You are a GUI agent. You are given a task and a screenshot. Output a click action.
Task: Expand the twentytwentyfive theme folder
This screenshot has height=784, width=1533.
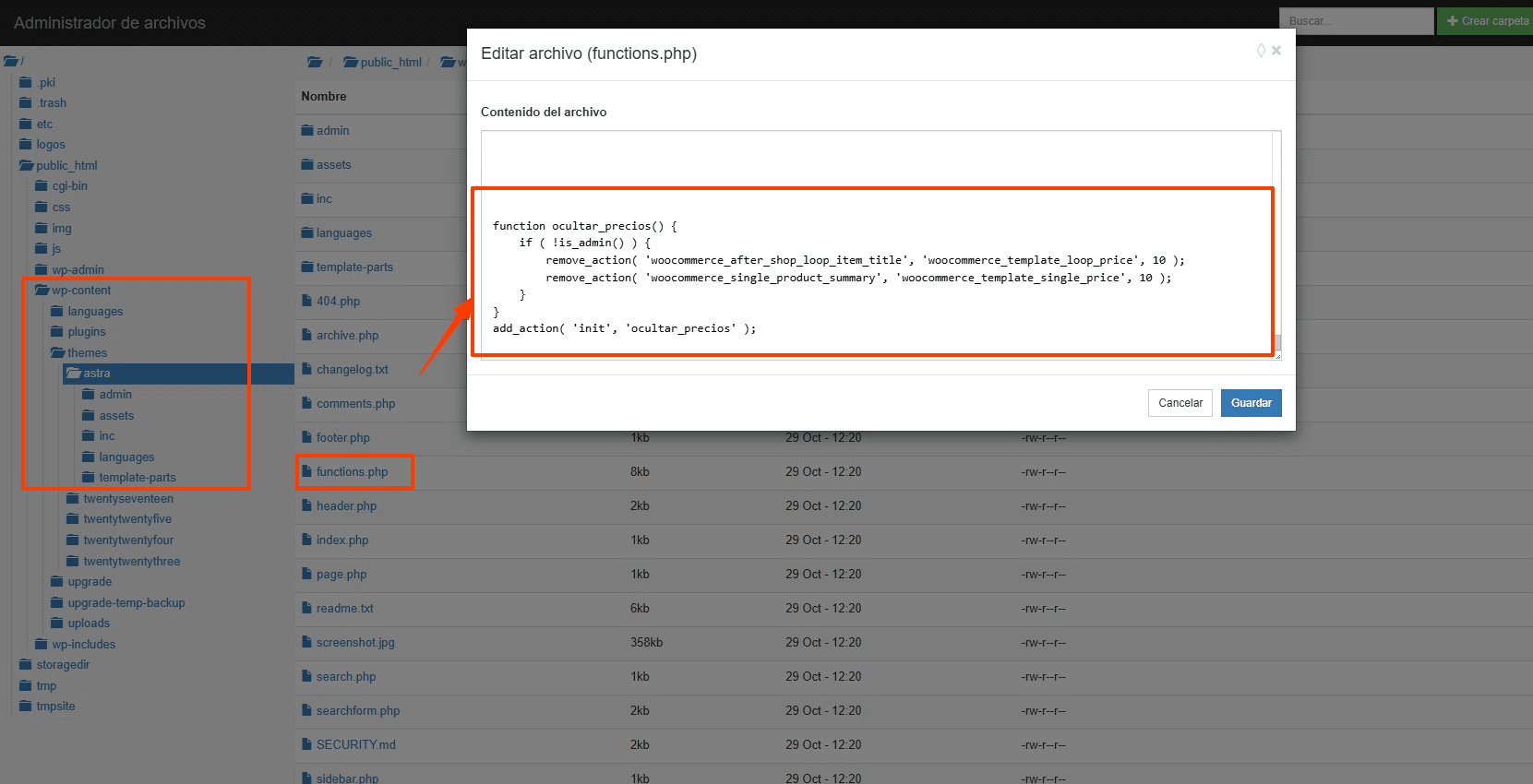73,519
